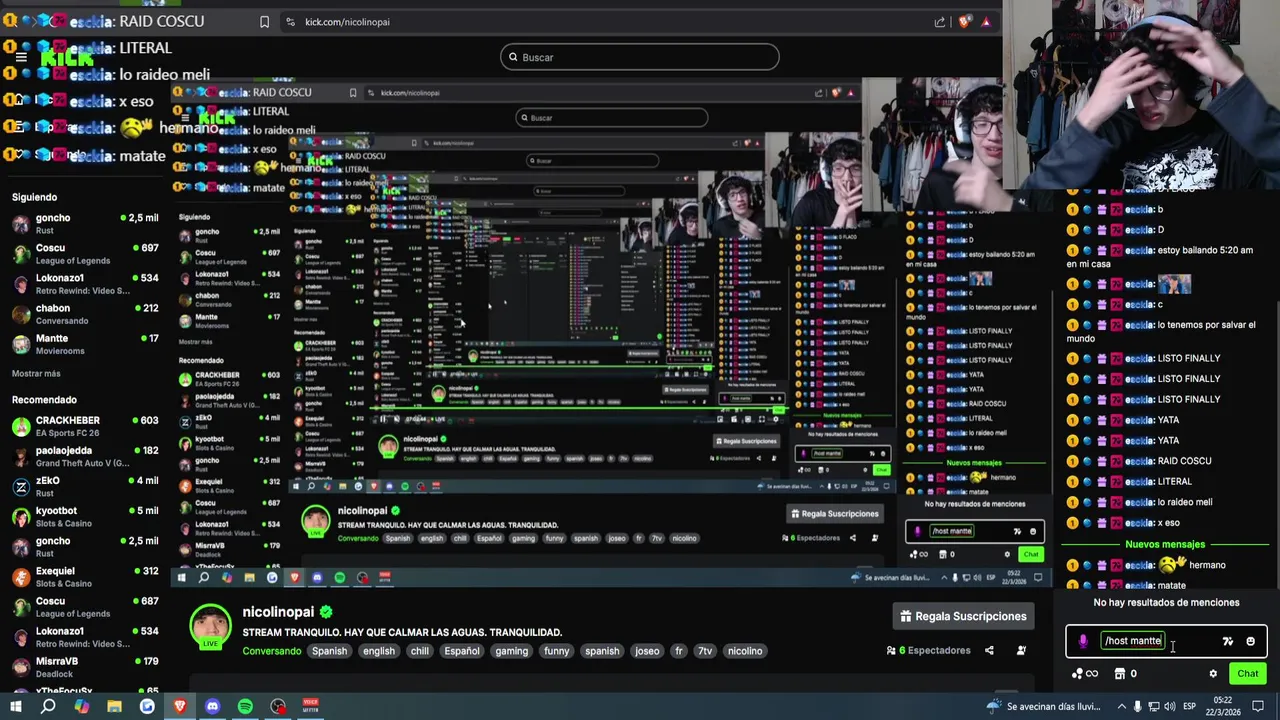Select the Español tag
This screenshot has width=1280, height=720.
462,651
